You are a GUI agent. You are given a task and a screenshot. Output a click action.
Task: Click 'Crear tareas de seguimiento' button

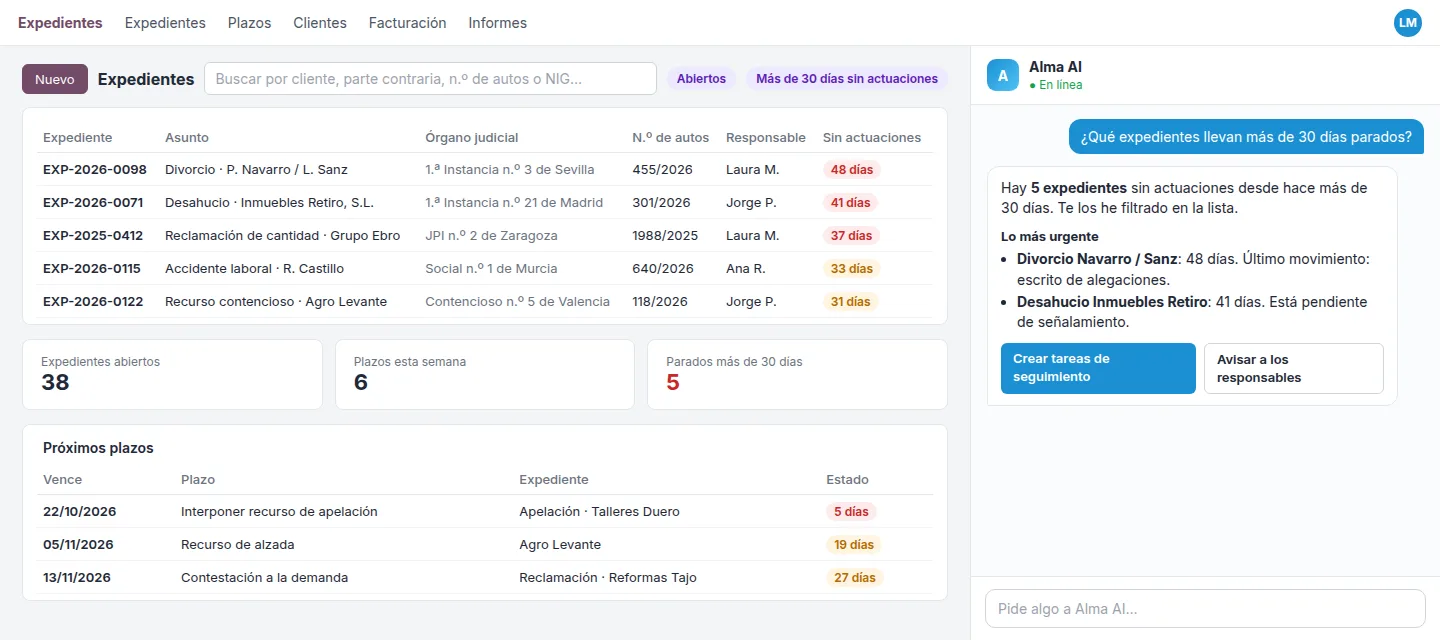(x=1098, y=368)
